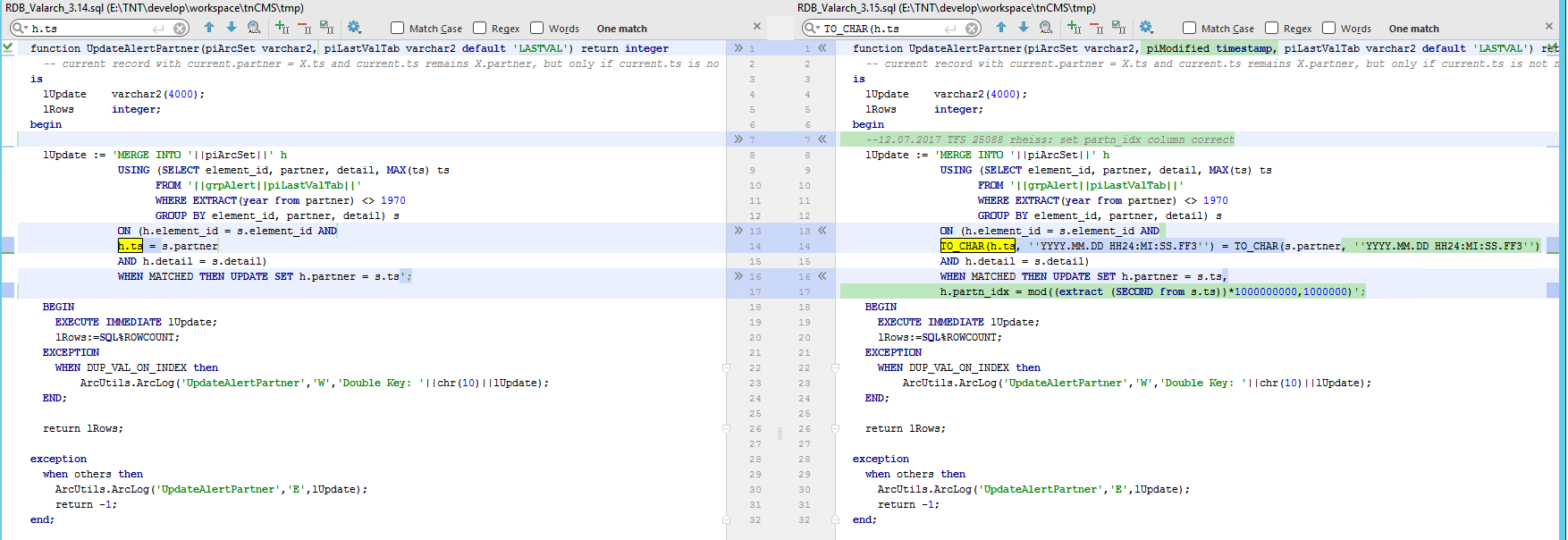Add selection for next occurrence in left pane
1568x540 pixels.
282,28
